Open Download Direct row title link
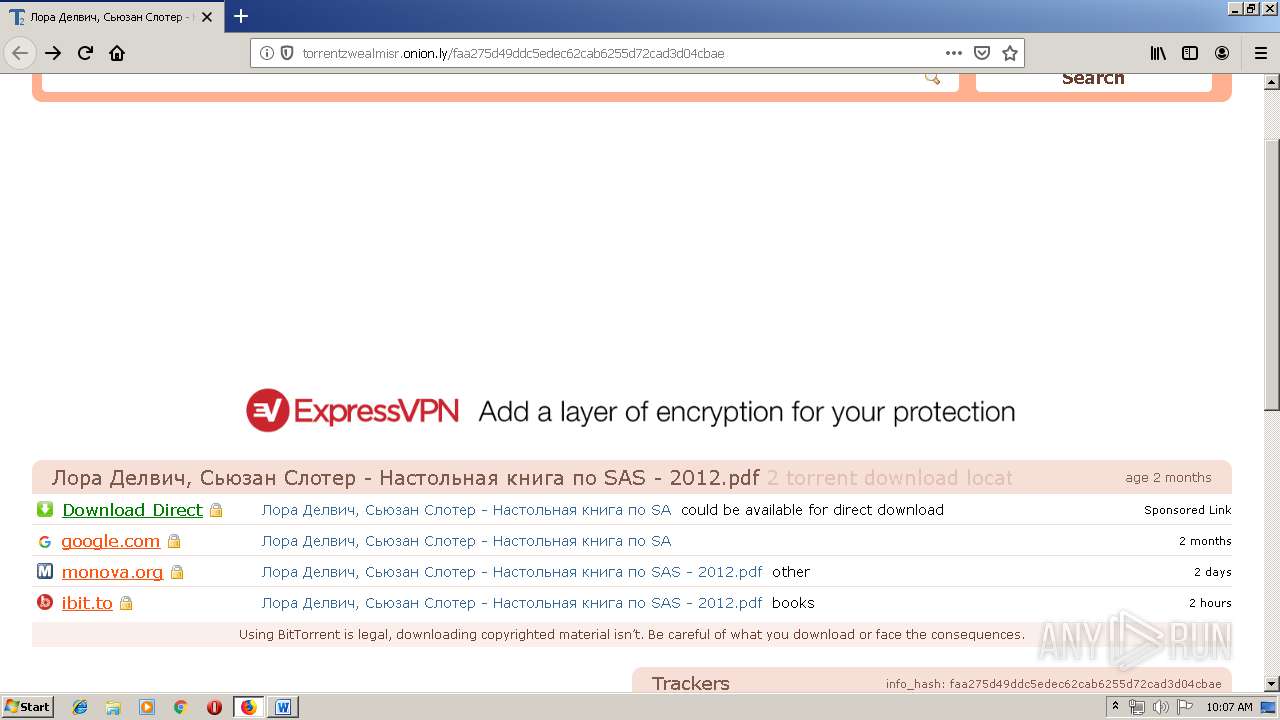 (x=466, y=510)
